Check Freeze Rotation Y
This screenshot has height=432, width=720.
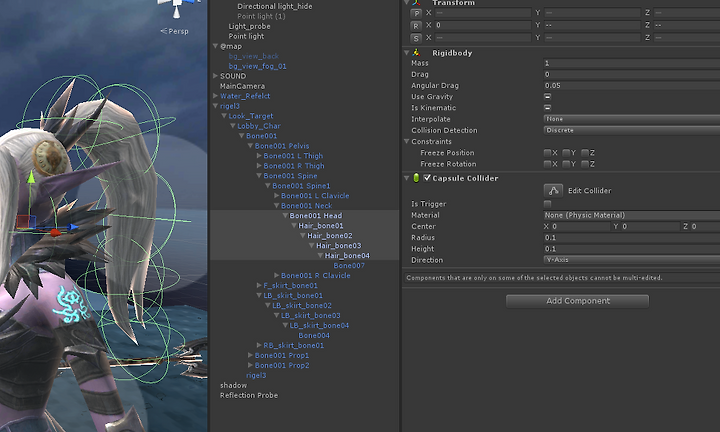(x=566, y=164)
